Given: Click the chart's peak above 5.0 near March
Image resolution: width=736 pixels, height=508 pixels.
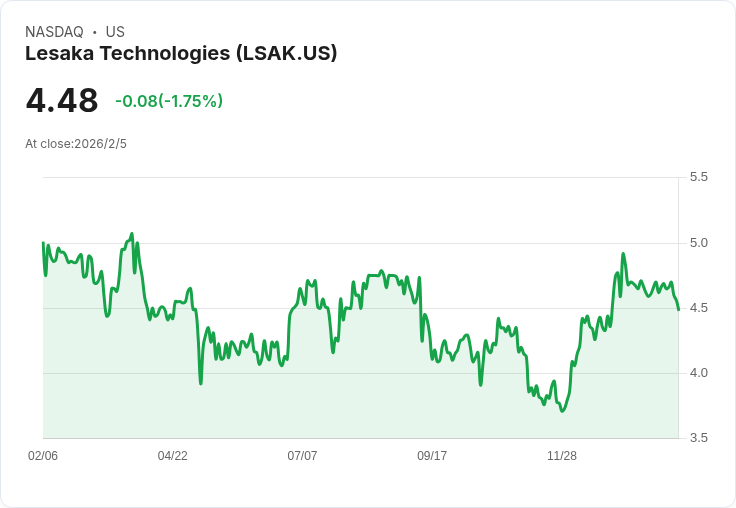Looking at the screenshot, I should (x=132, y=233).
